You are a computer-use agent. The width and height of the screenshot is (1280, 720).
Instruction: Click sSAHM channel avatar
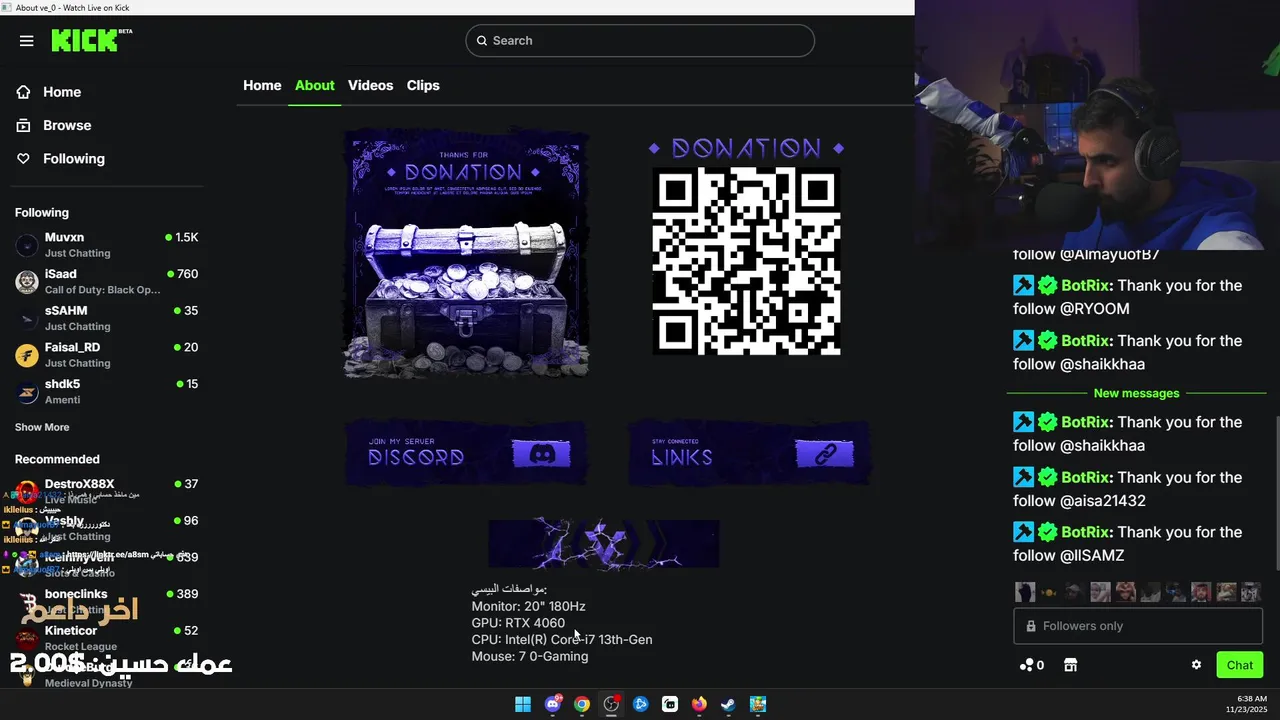[27, 318]
